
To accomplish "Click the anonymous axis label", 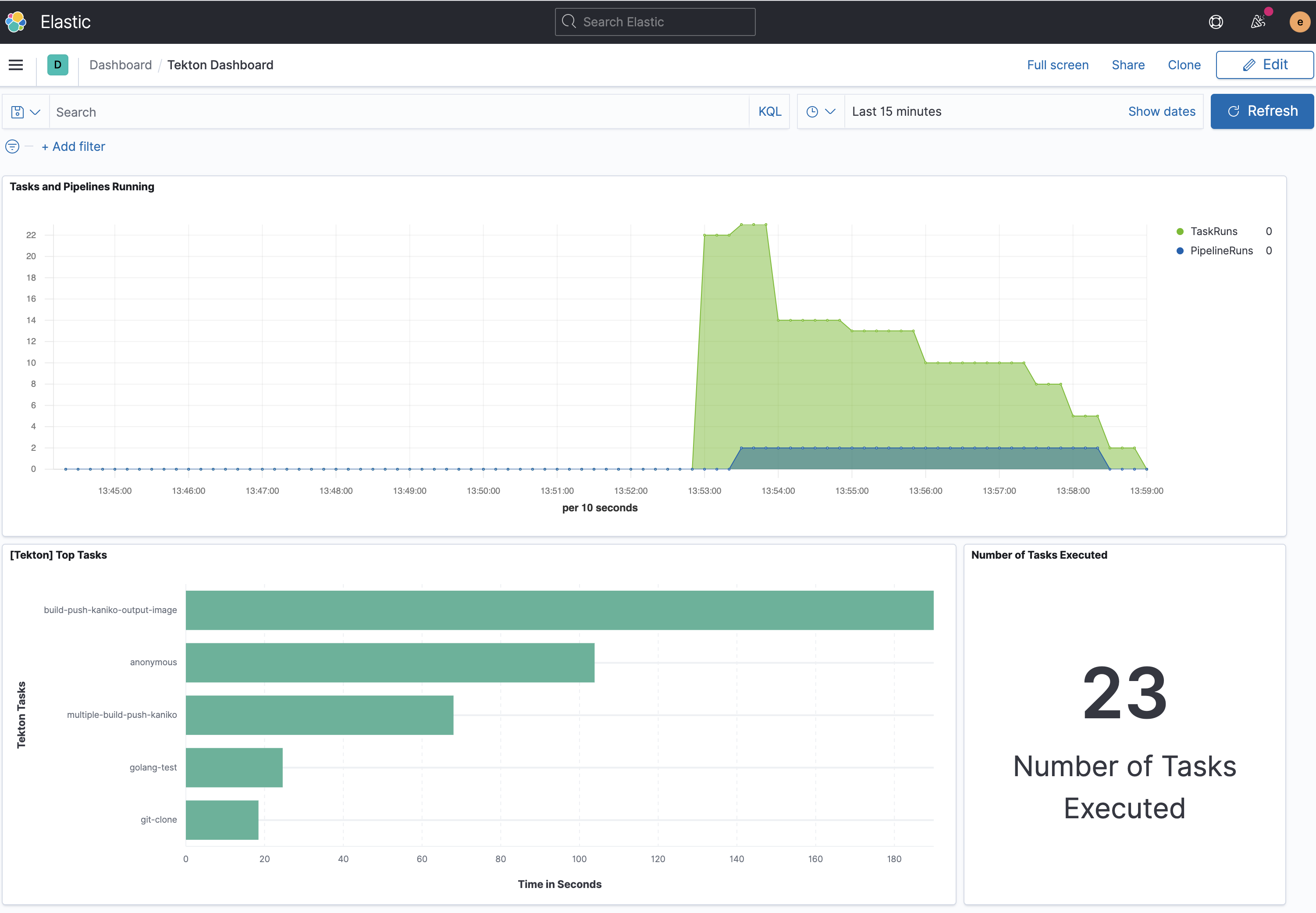I will click(153, 663).
